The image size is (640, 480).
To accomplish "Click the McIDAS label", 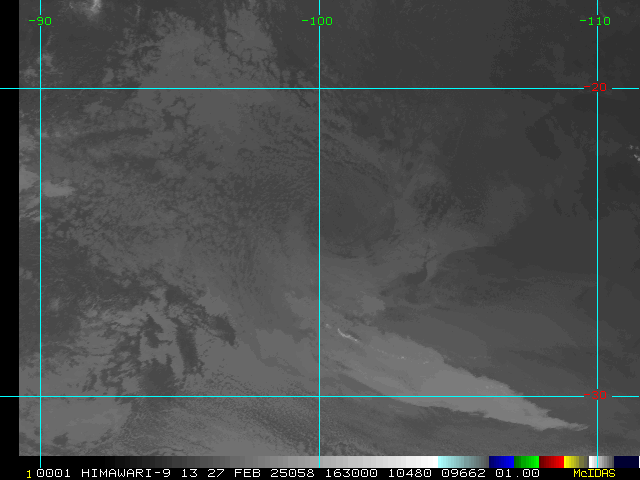I will pyautogui.click(x=594, y=473).
